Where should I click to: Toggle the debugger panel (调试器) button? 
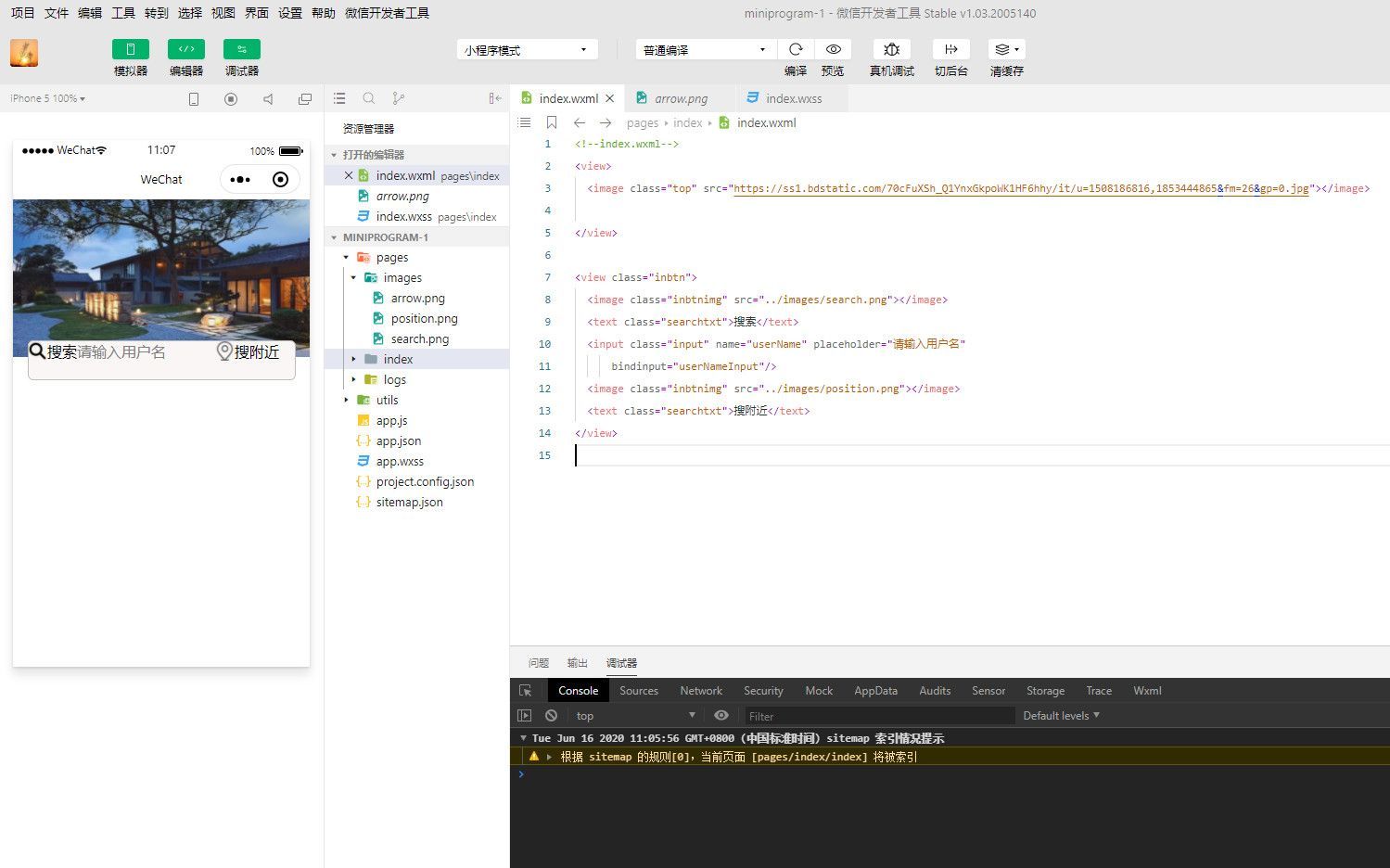(x=242, y=49)
